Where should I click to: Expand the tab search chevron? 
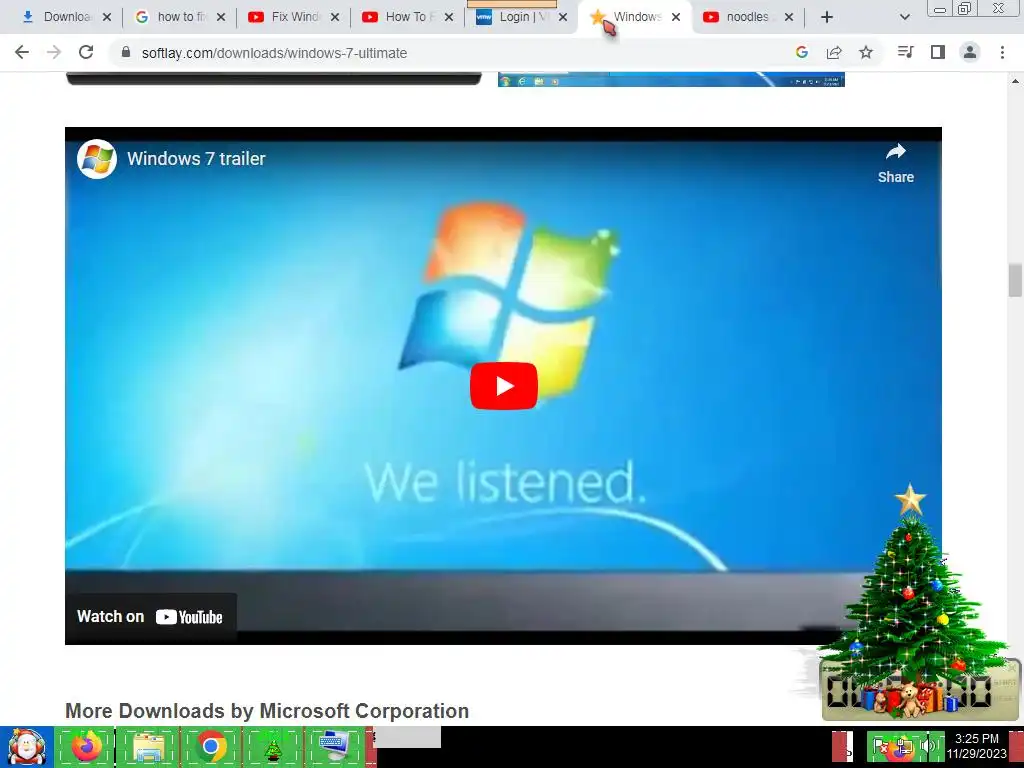coord(904,18)
